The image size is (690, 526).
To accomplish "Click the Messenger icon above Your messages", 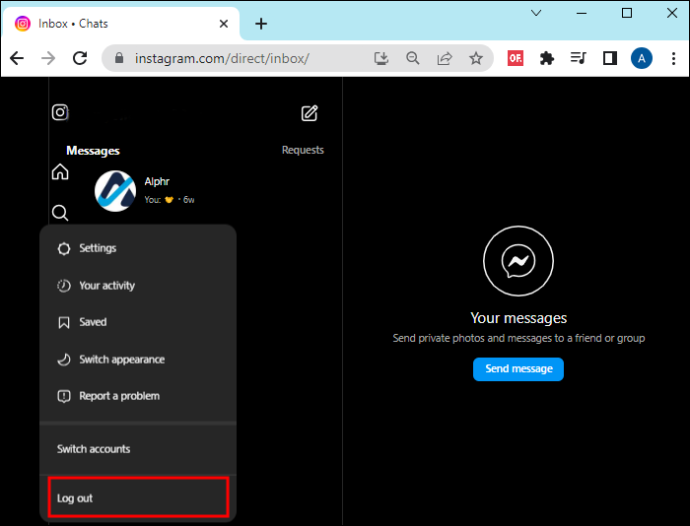I will pyautogui.click(x=518, y=261).
